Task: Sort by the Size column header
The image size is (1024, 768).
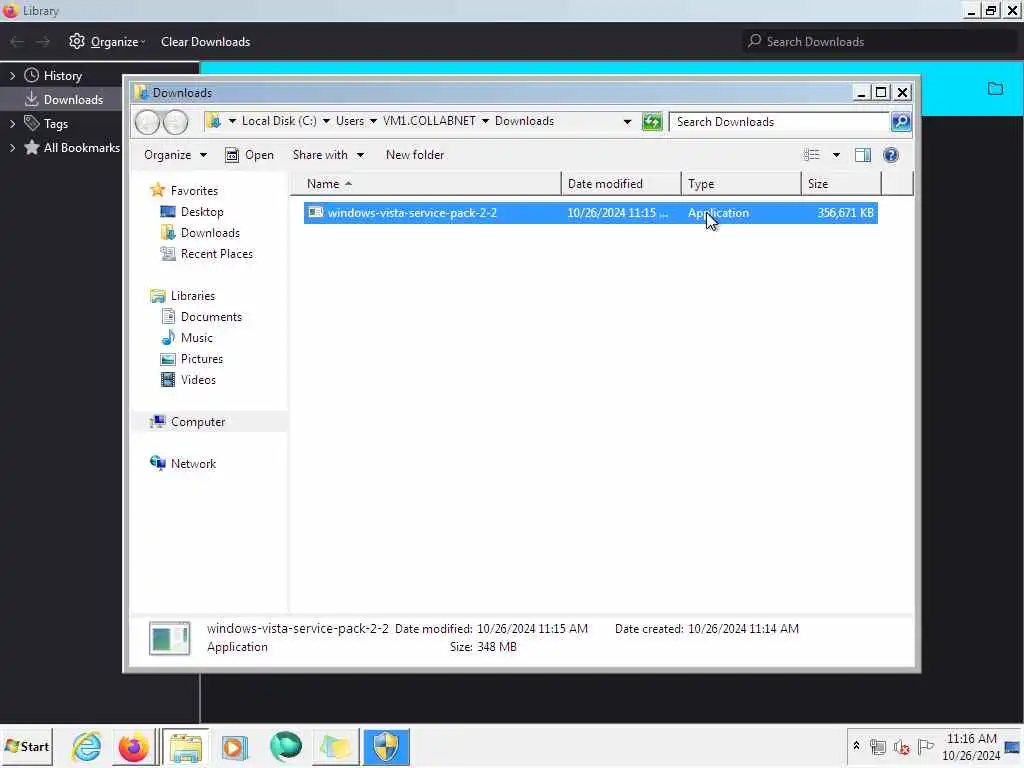Action: pos(841,184)
